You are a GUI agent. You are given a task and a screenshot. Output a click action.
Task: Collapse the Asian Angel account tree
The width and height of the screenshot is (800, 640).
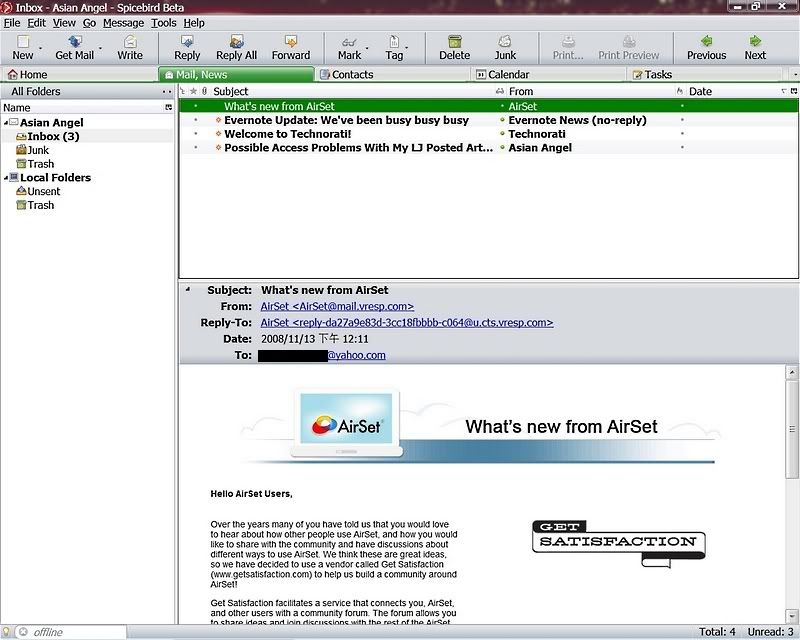pos(6,123)
